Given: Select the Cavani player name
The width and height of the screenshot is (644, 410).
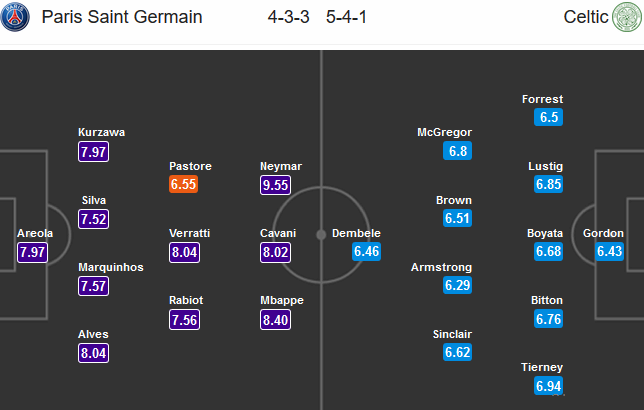Looking at the screenshot, I should pyautogui.click(x=278, y=233).
